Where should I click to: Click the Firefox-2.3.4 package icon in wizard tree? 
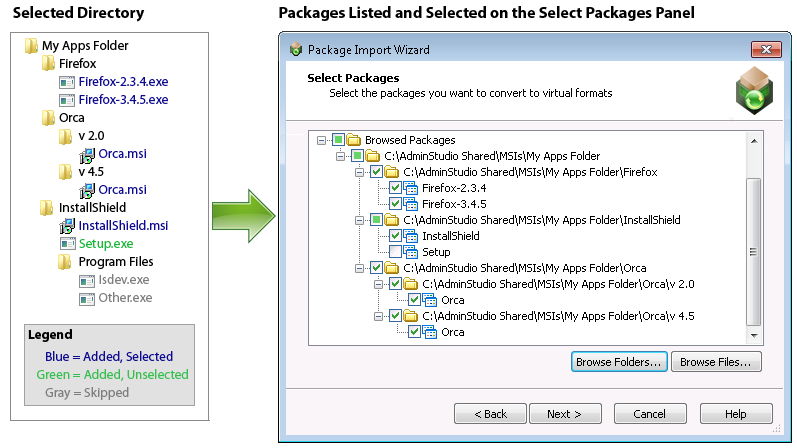tap(410, 188)
